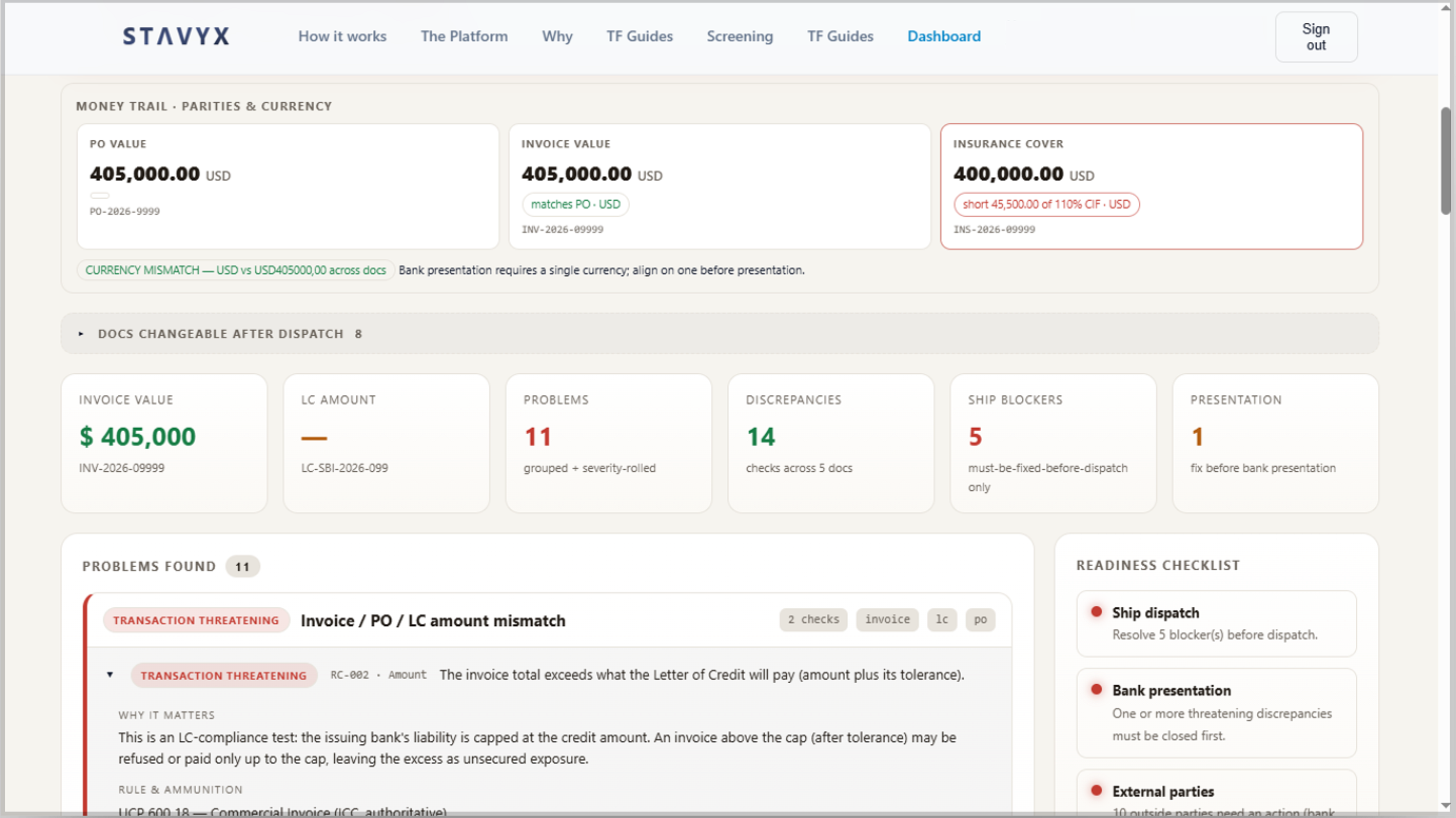Open the Problems 11 stat tile
The height and width of the screenshot is (818, 1456).
(x=609, y=443)
